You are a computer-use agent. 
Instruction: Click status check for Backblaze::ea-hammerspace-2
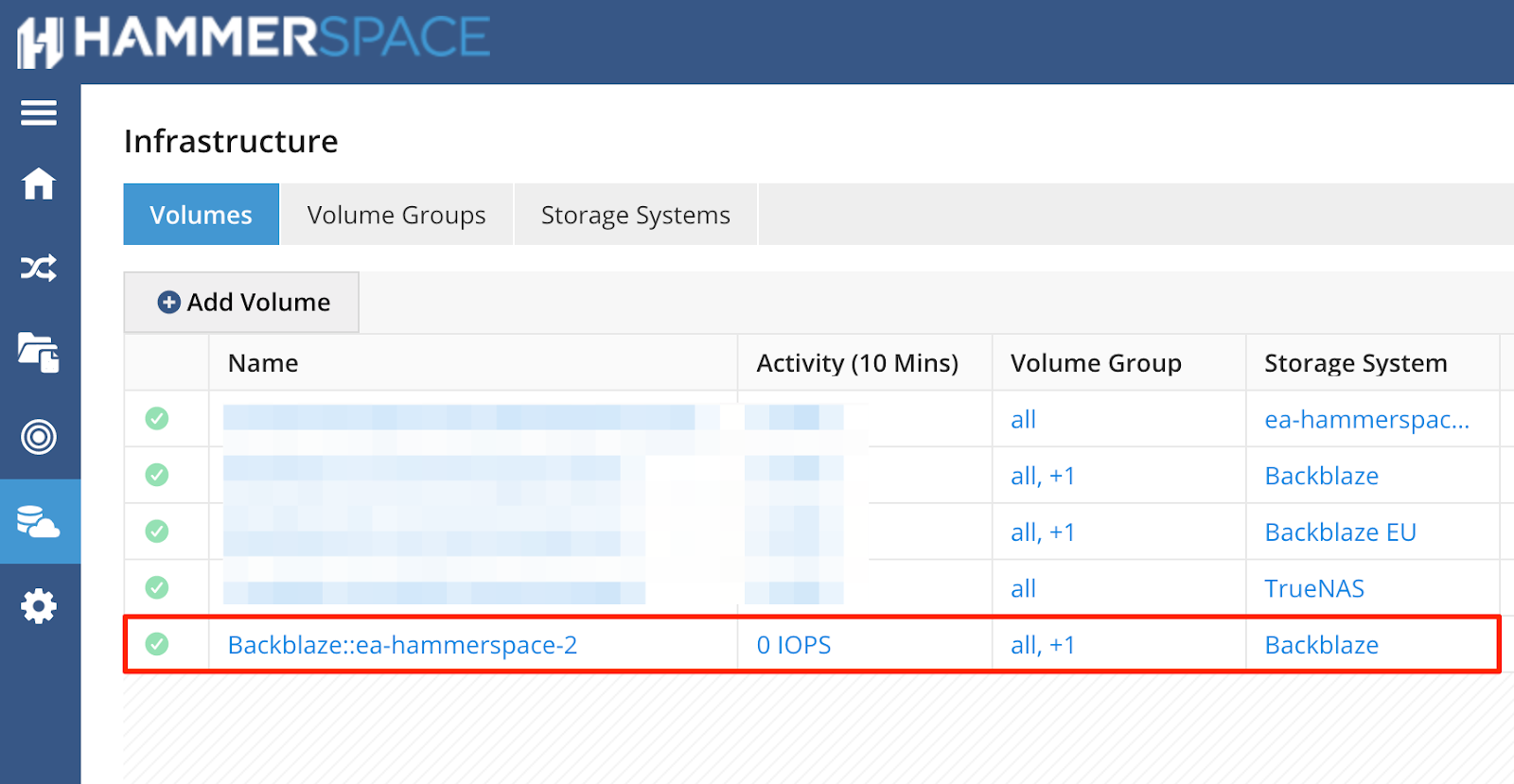click(x=157, y=644)
